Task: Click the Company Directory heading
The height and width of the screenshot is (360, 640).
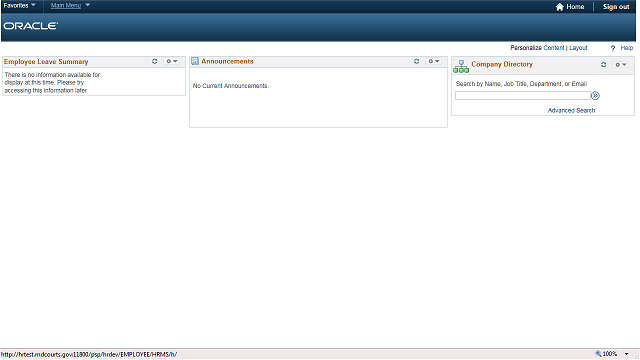Action: (x=502, y=64)
